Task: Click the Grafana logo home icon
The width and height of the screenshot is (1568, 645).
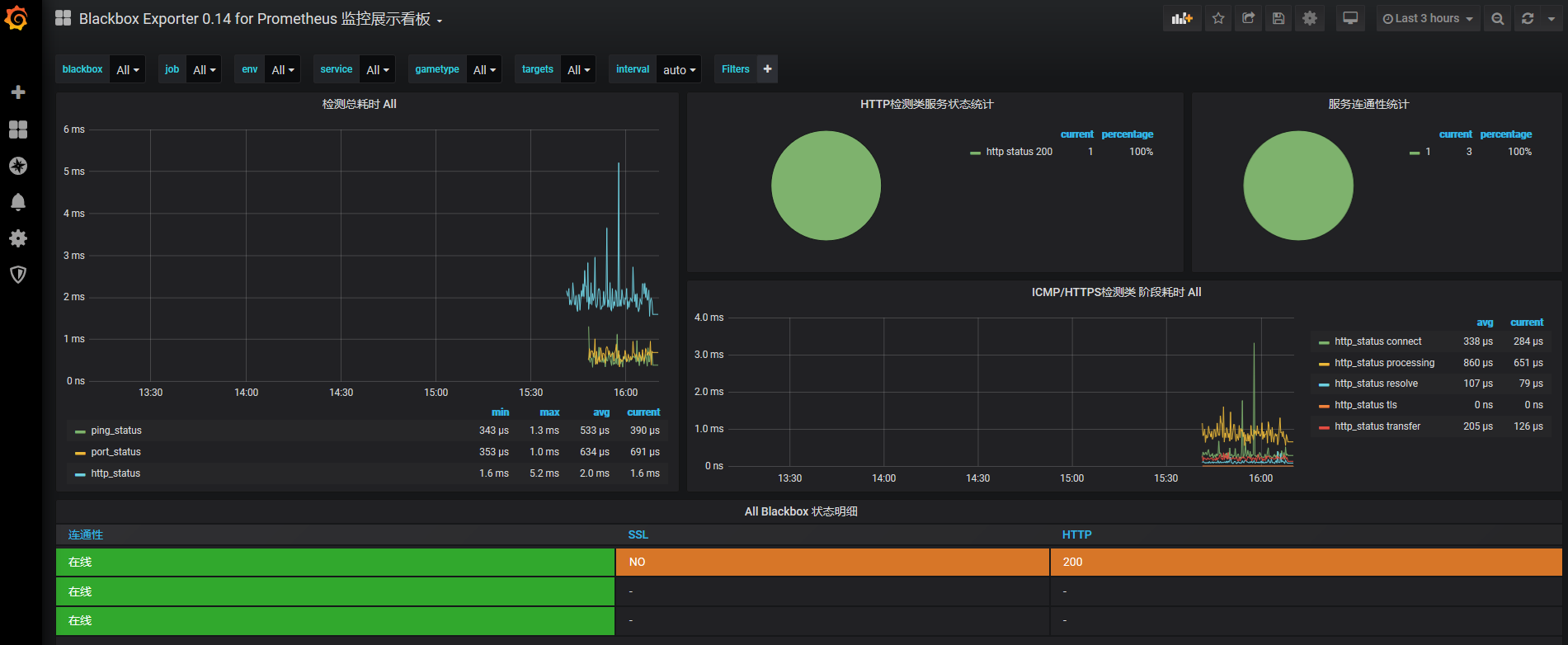Action: pos(16,18)
